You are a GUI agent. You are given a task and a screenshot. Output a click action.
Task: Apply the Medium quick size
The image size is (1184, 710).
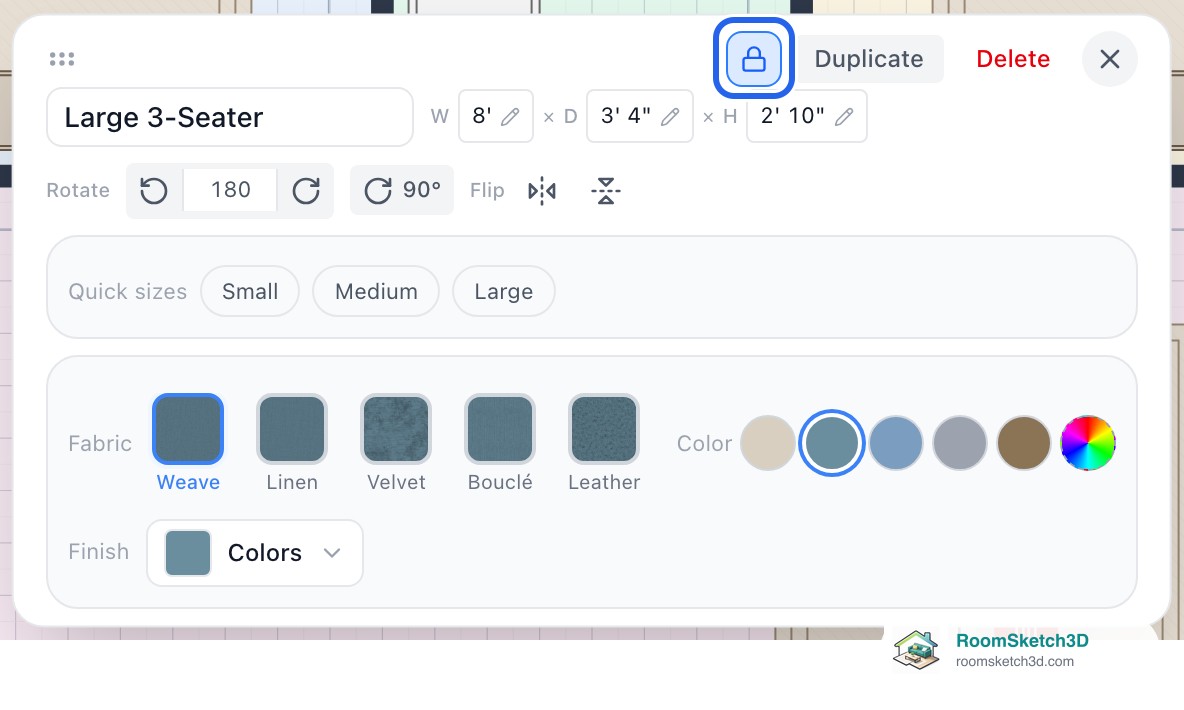[x=376, y=292]
